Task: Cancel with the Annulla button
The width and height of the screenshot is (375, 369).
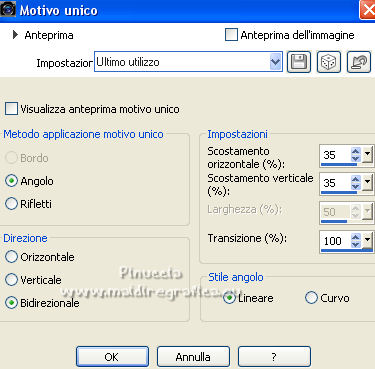Action: [193, 357]
